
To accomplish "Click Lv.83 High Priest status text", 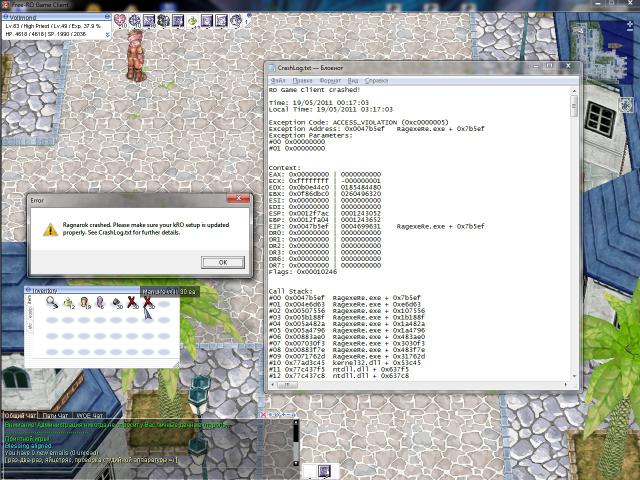I will 53,26.
